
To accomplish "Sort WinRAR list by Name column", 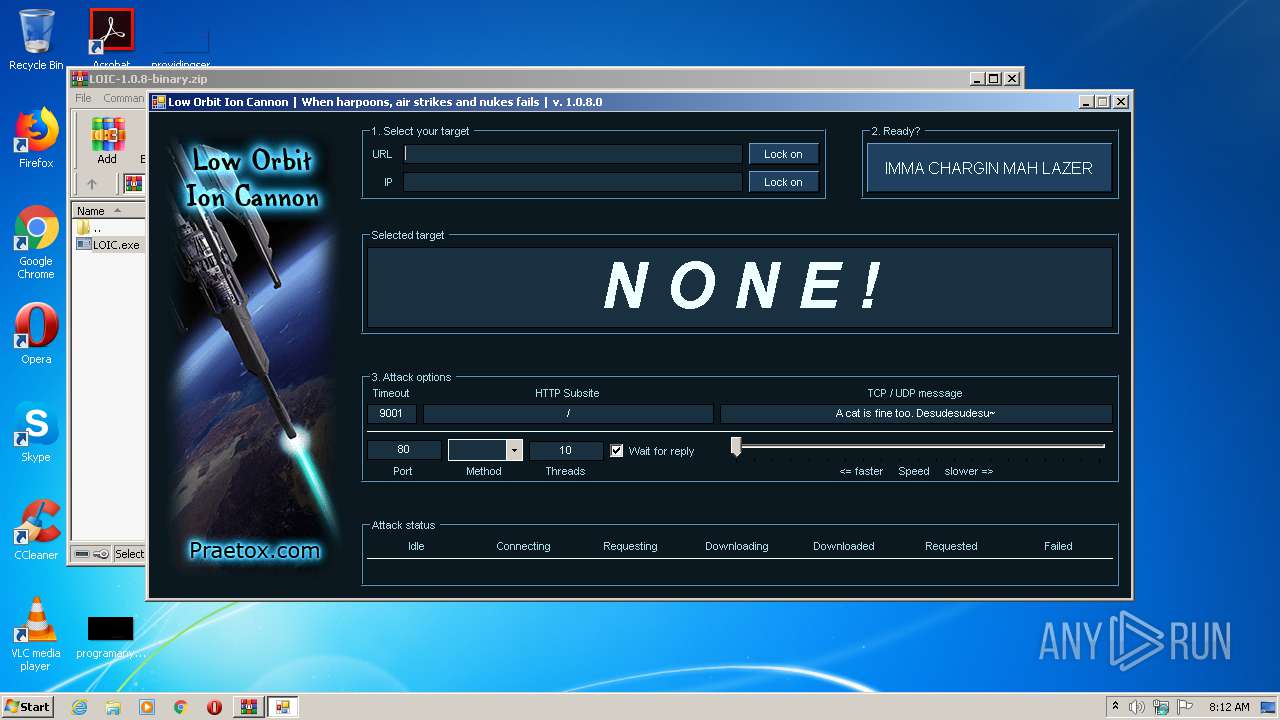I will pyautogui.click(x=109, y=211).
